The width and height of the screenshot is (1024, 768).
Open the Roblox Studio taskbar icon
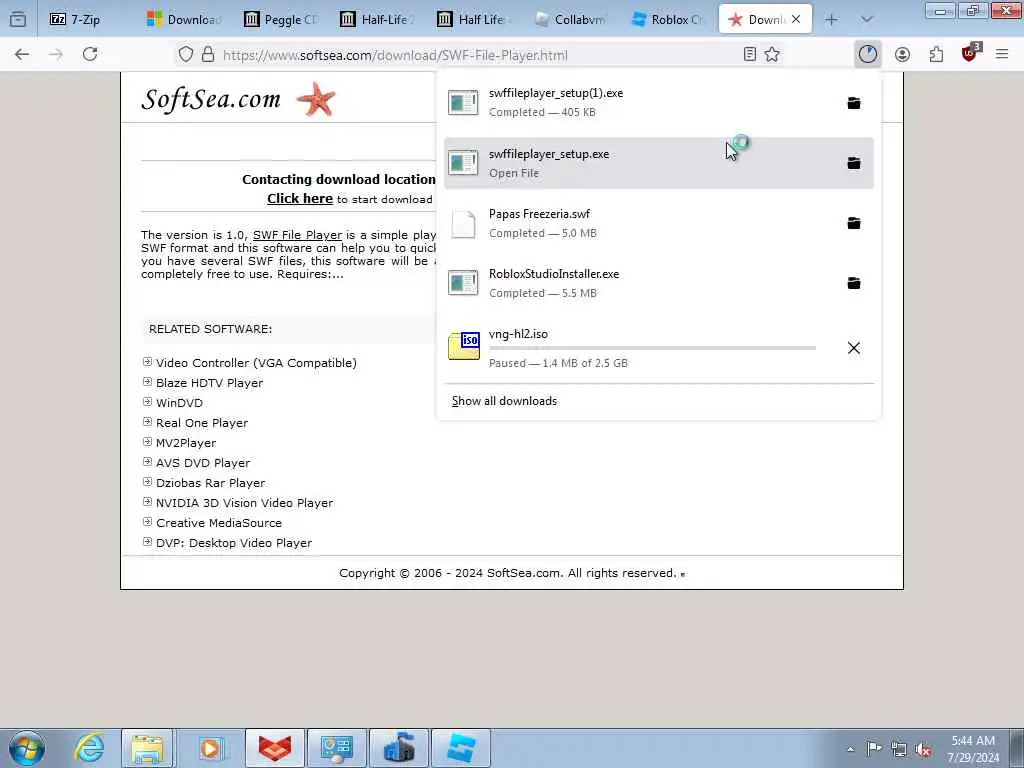pos(461,748)
